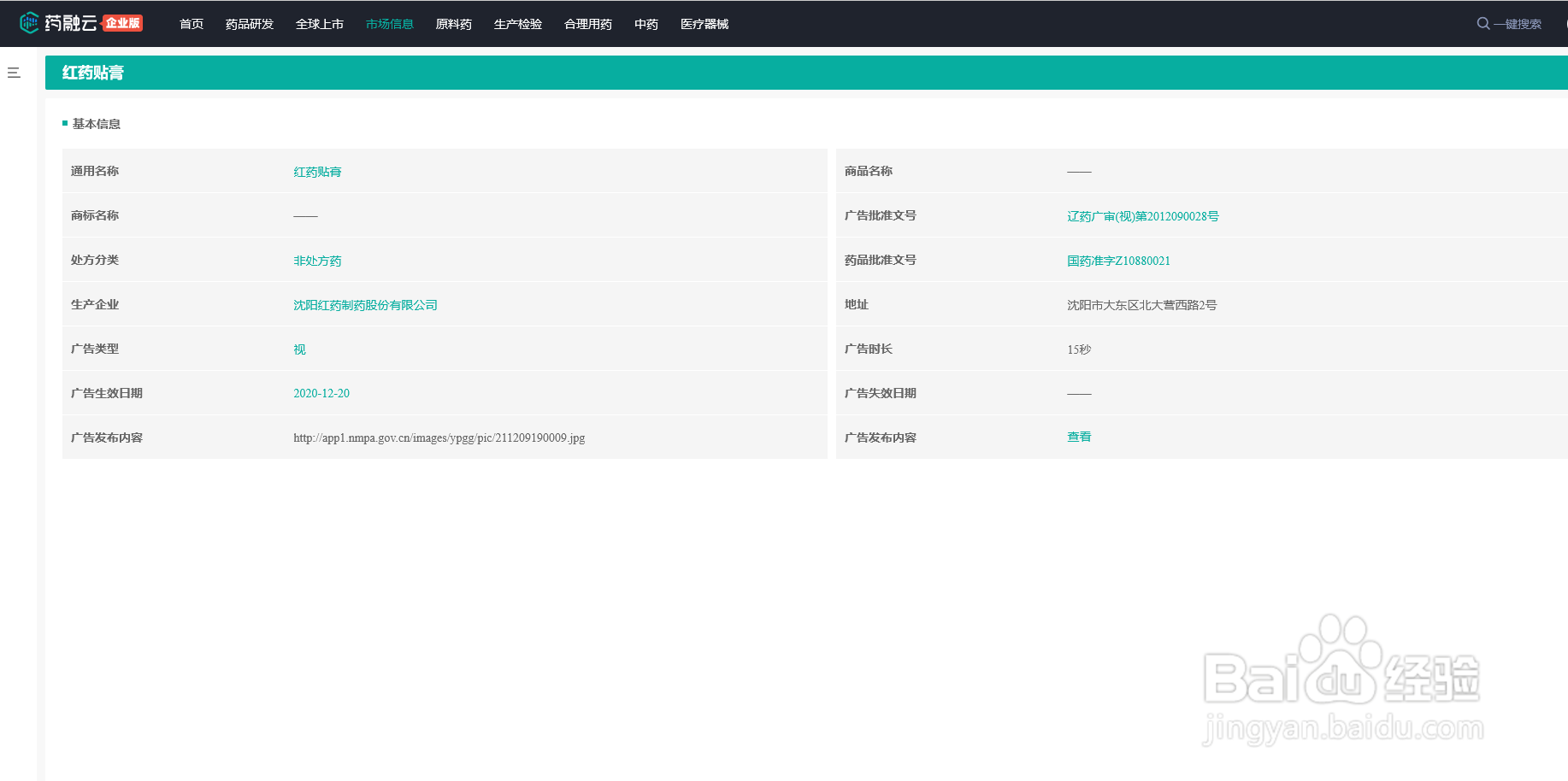Click the 通用名称 field label

pos(95,171)
